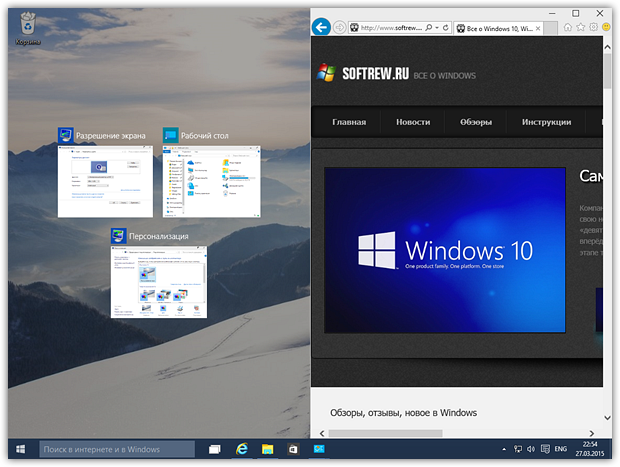Open the Store taskbar icon
The width and height of the screenshot is (620, 467).
pyautogui.click(x=293, y=449)
